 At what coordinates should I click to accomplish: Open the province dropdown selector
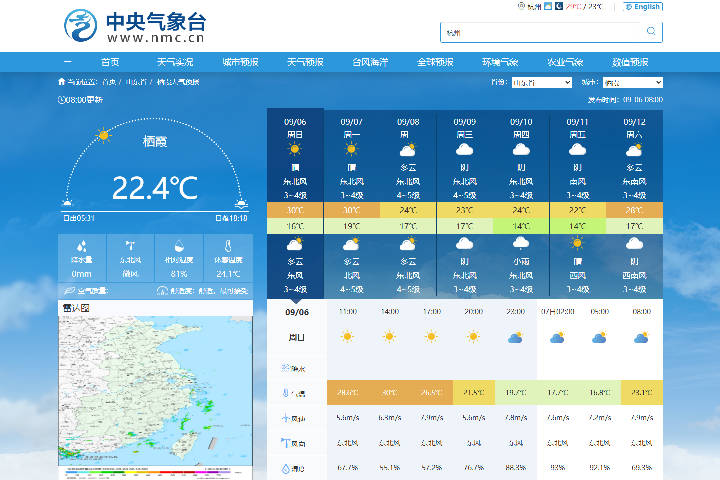(x=542, y=83)
